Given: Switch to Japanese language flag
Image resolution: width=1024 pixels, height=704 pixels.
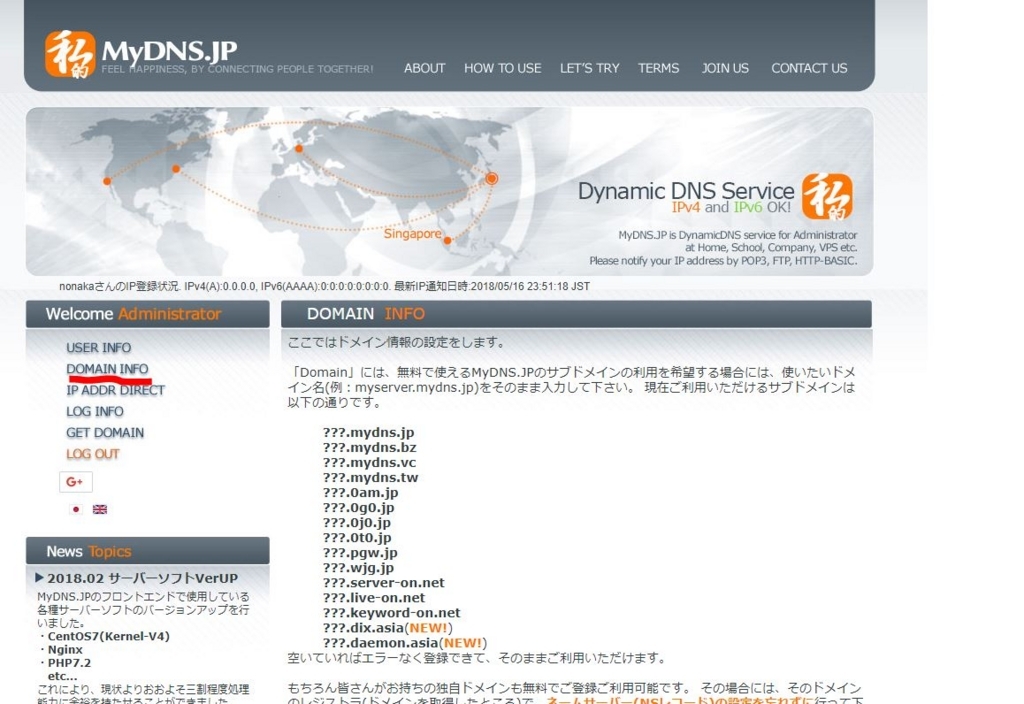Looking at the screenshot, I should 76,509.
